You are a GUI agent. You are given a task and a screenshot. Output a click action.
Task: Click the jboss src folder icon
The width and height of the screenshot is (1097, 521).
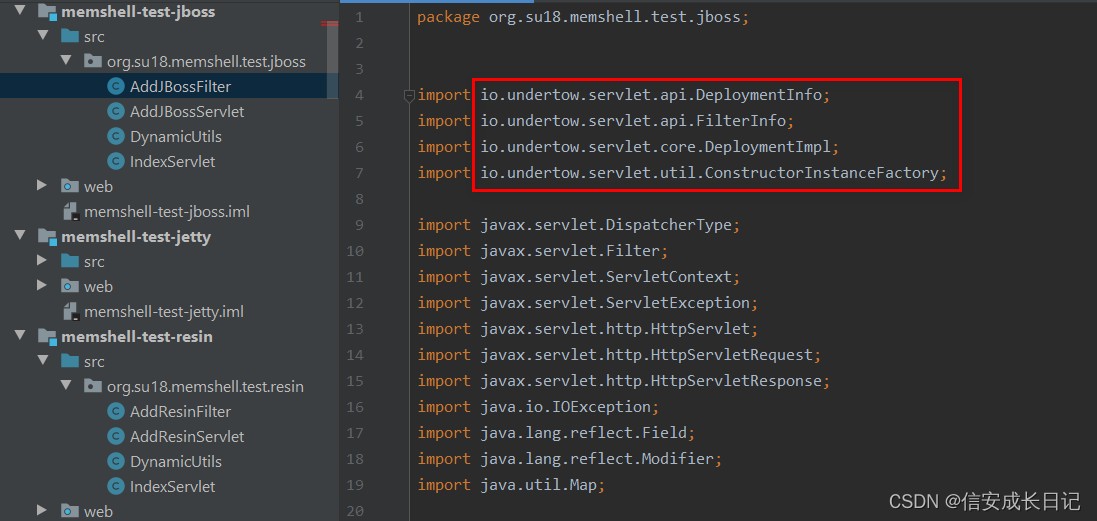coord(70,36)
